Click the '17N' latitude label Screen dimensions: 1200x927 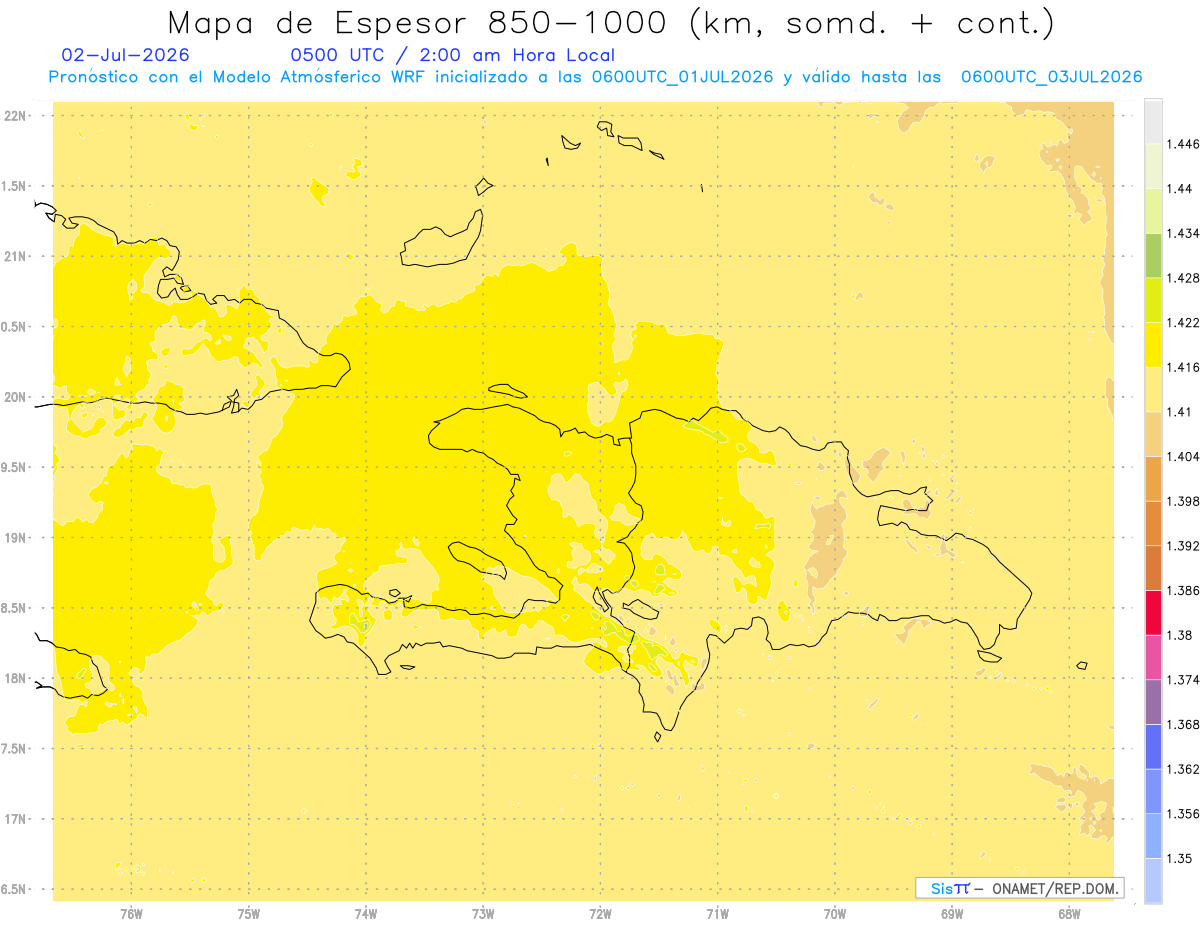(x=15, y=819)
